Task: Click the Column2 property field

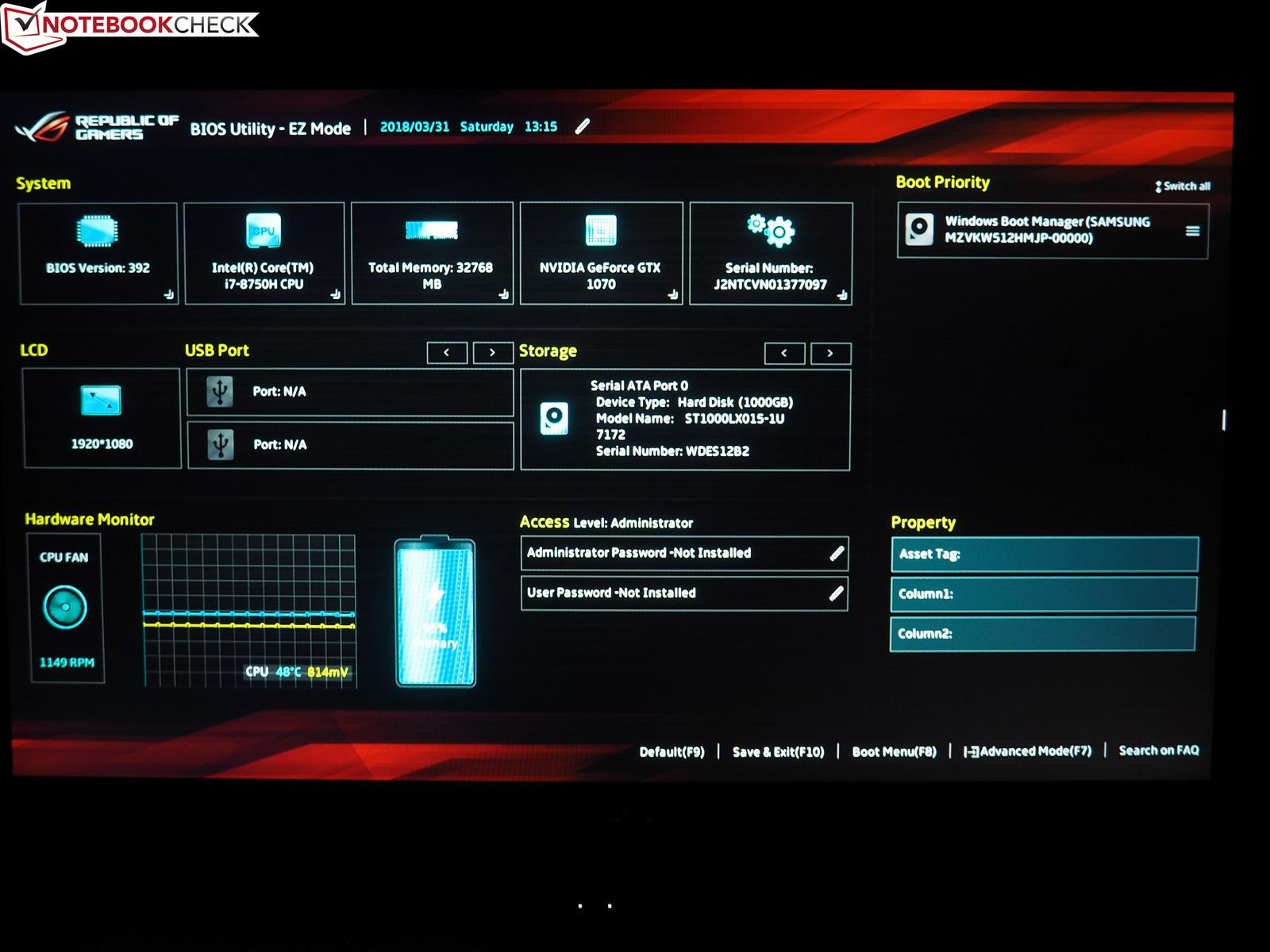Action: tap(1043, 634)
